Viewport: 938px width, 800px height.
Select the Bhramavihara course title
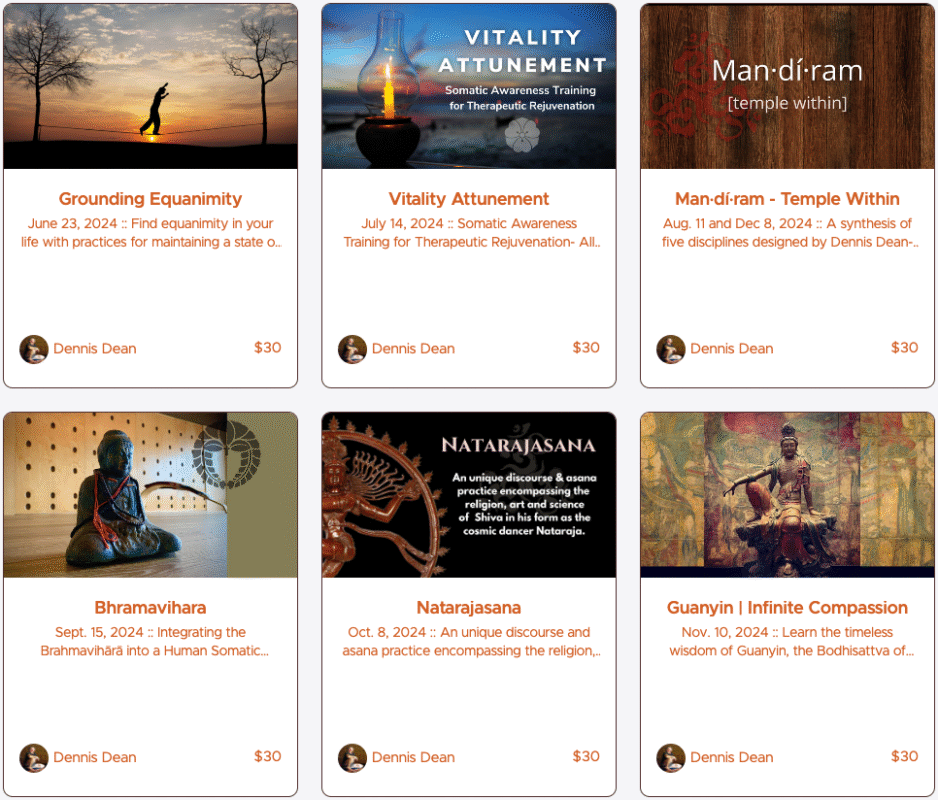tap(150, 607)
